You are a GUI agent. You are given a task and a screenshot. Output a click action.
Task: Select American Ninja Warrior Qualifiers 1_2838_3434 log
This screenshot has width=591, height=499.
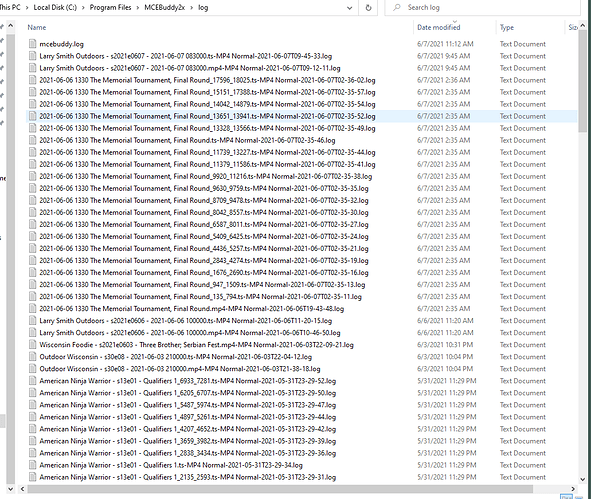click(187, 453)
